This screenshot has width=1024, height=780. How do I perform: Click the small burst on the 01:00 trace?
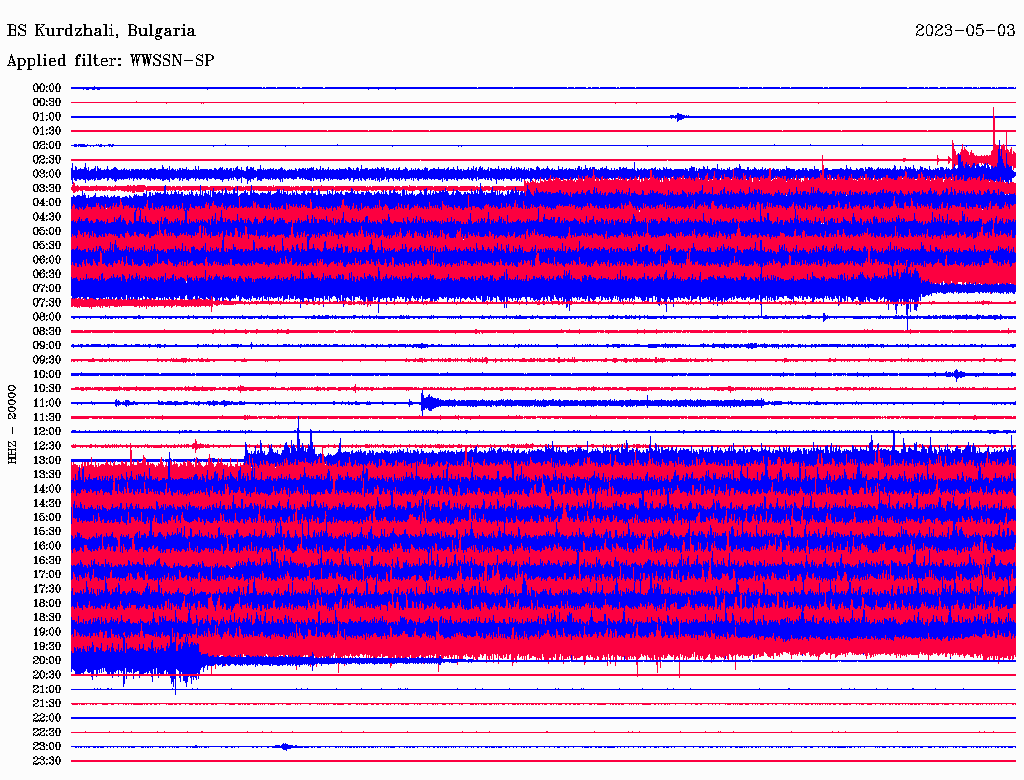click(x=680, y=117)
